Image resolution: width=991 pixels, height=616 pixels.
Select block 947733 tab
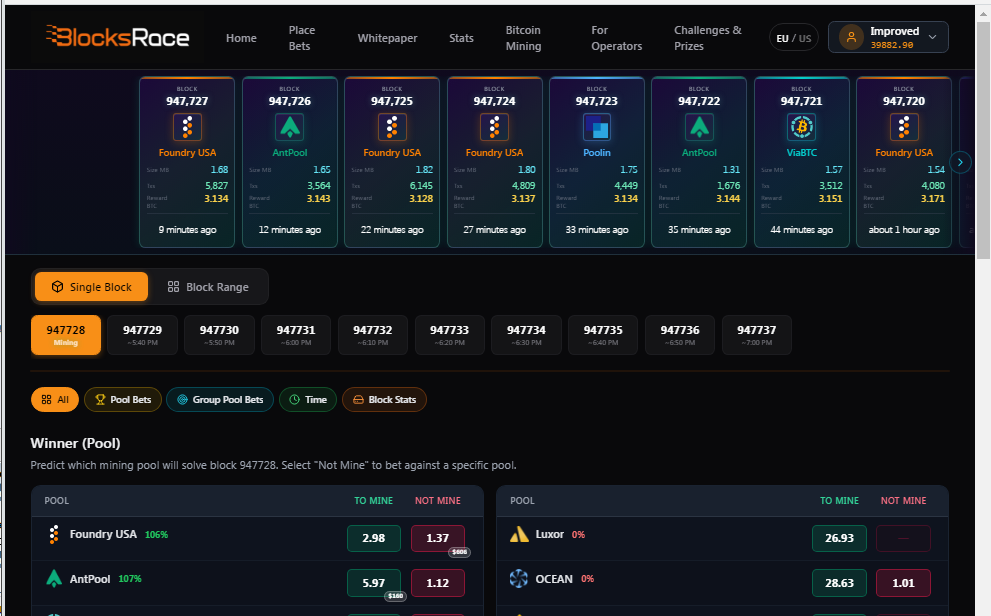point(449,335)
